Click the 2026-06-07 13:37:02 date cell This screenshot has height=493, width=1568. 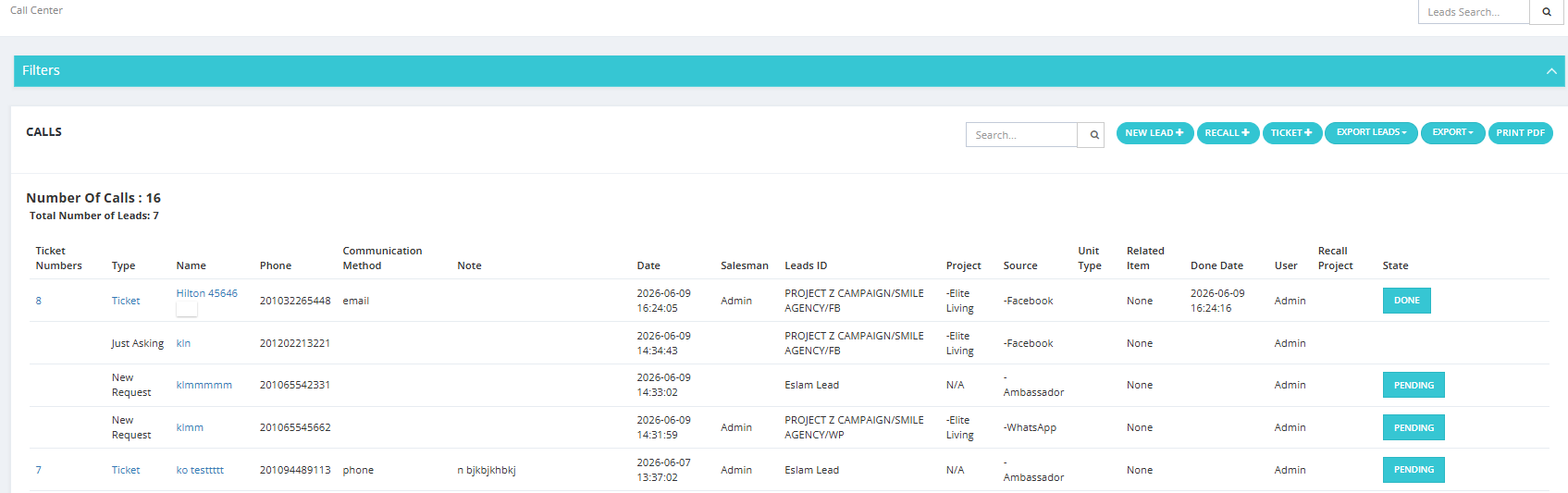tap(663, 470)
